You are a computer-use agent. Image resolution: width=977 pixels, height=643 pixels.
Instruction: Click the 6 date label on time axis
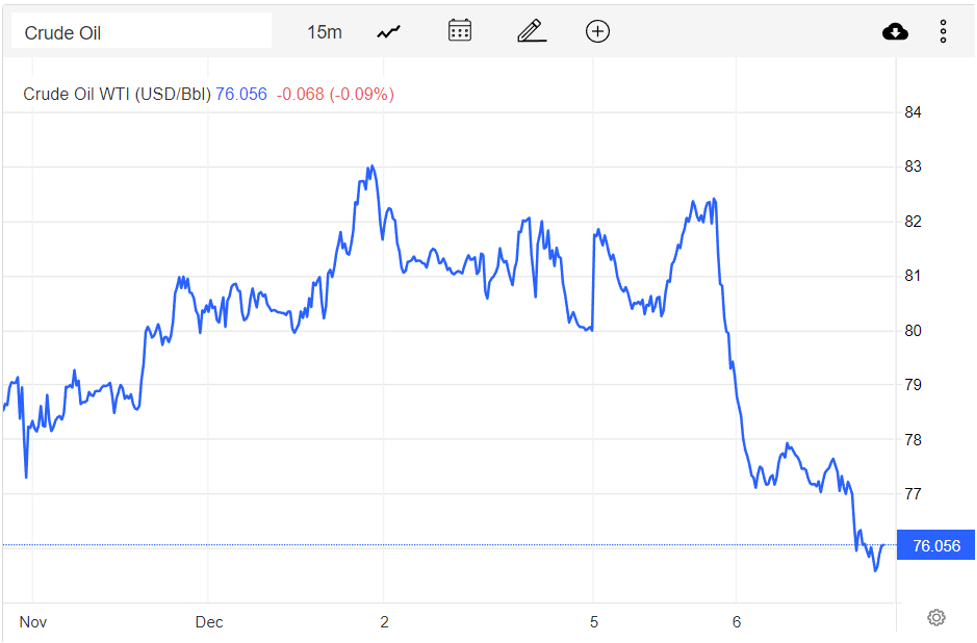[736, 622]
